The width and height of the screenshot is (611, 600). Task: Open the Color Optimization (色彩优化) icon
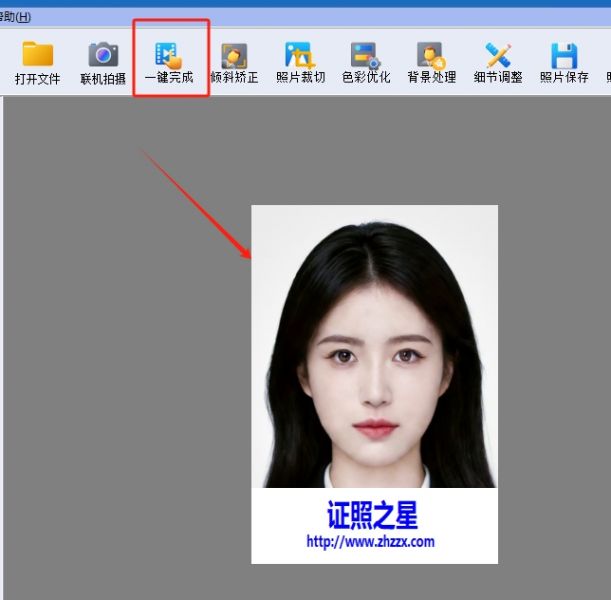tap(365, 54)
